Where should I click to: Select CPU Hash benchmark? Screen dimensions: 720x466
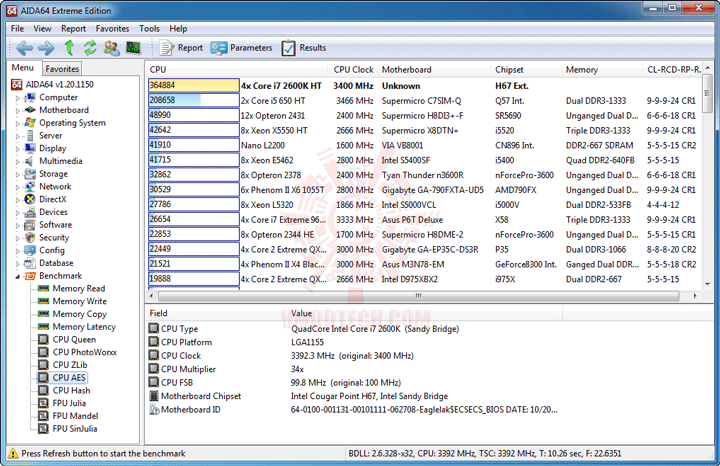click(x=71, y=390)
